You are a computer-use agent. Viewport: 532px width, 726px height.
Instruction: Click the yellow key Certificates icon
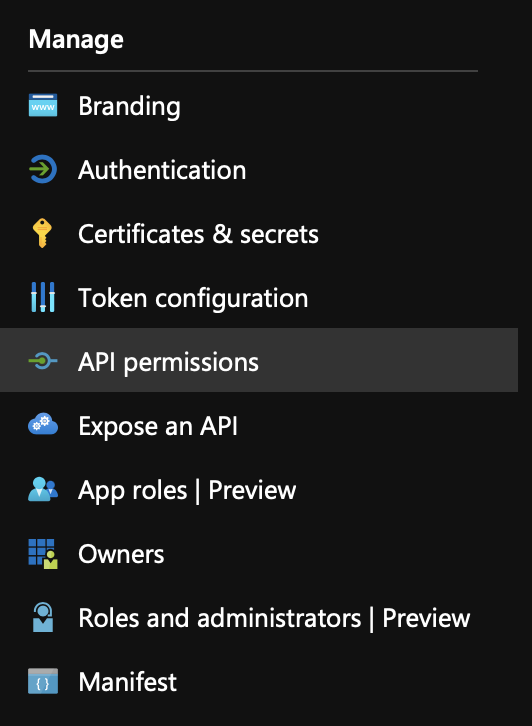(x=42, y=233)
